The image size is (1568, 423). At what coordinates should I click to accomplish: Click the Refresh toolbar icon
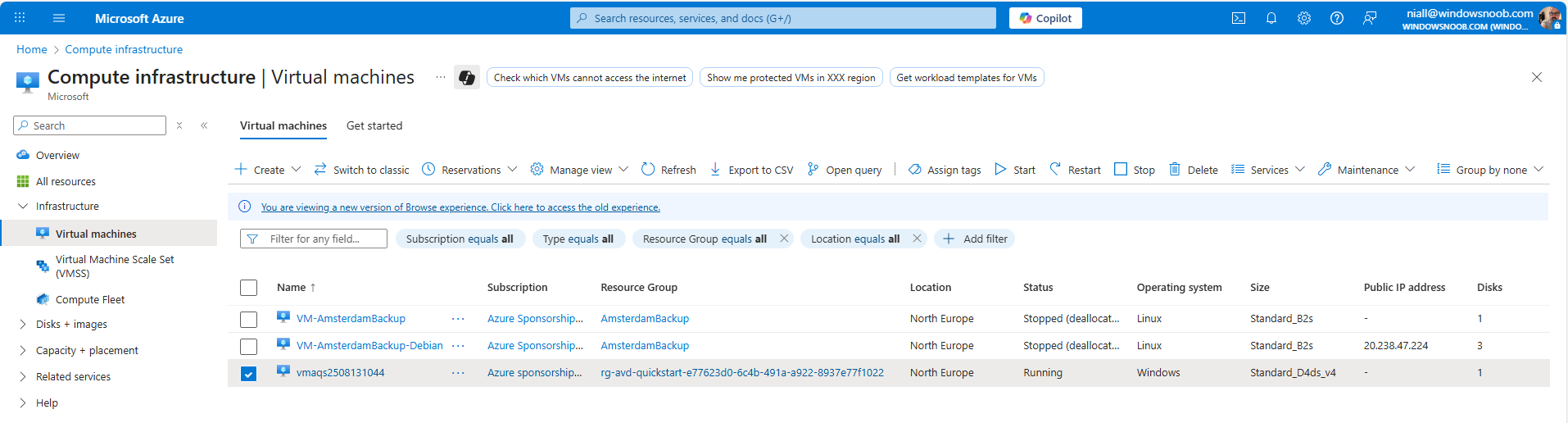[648, 170]
